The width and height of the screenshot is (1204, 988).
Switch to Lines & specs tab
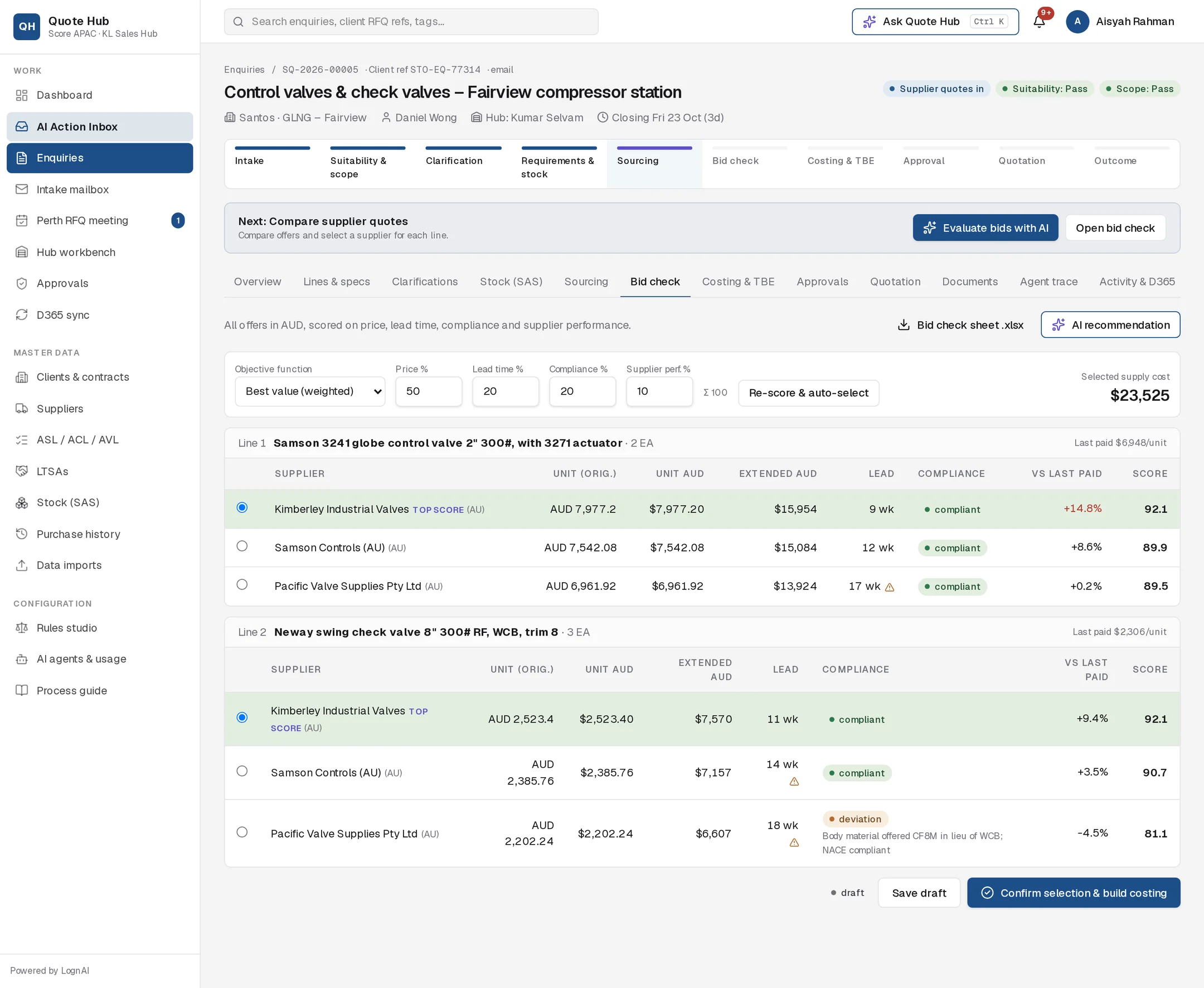(x=336, y=282)
